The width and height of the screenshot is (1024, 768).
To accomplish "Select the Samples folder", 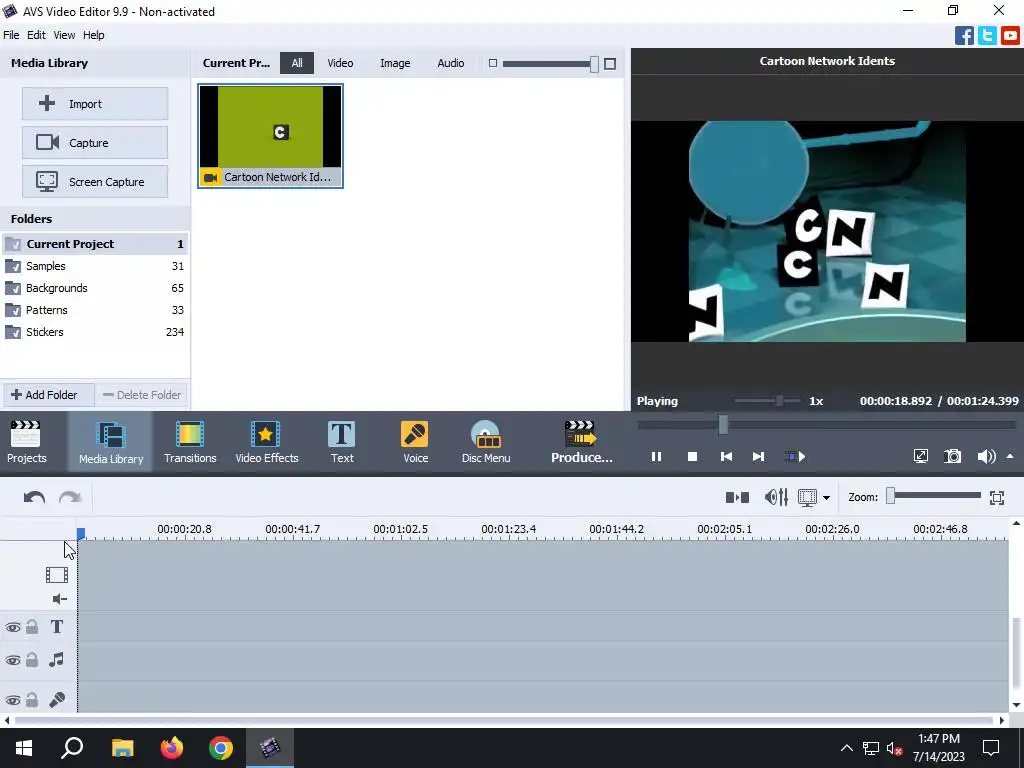I will click(95, 266).
